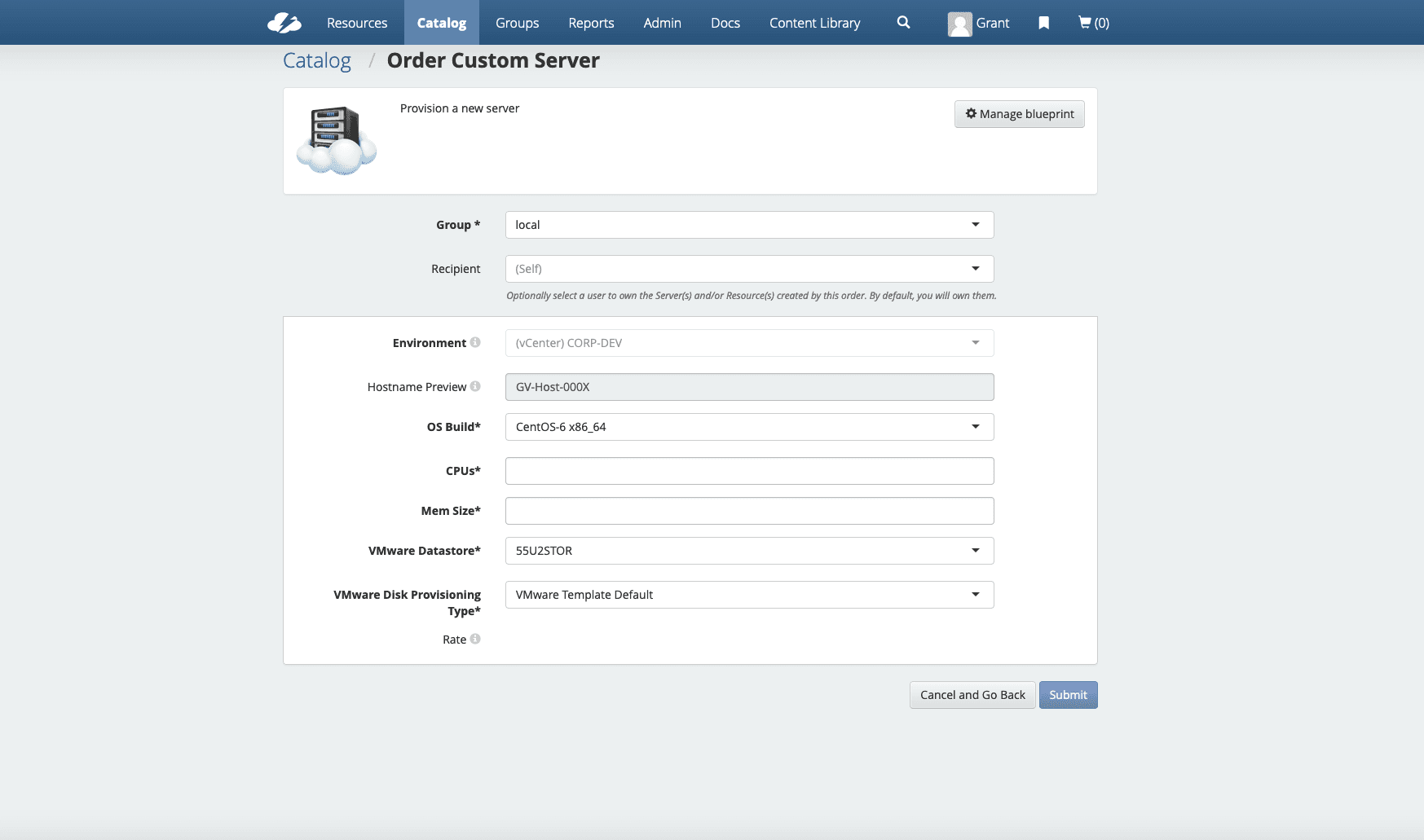1424x840 pixels.
Task: Click Grant's user avatar icon
Action: tap(959, 24)
